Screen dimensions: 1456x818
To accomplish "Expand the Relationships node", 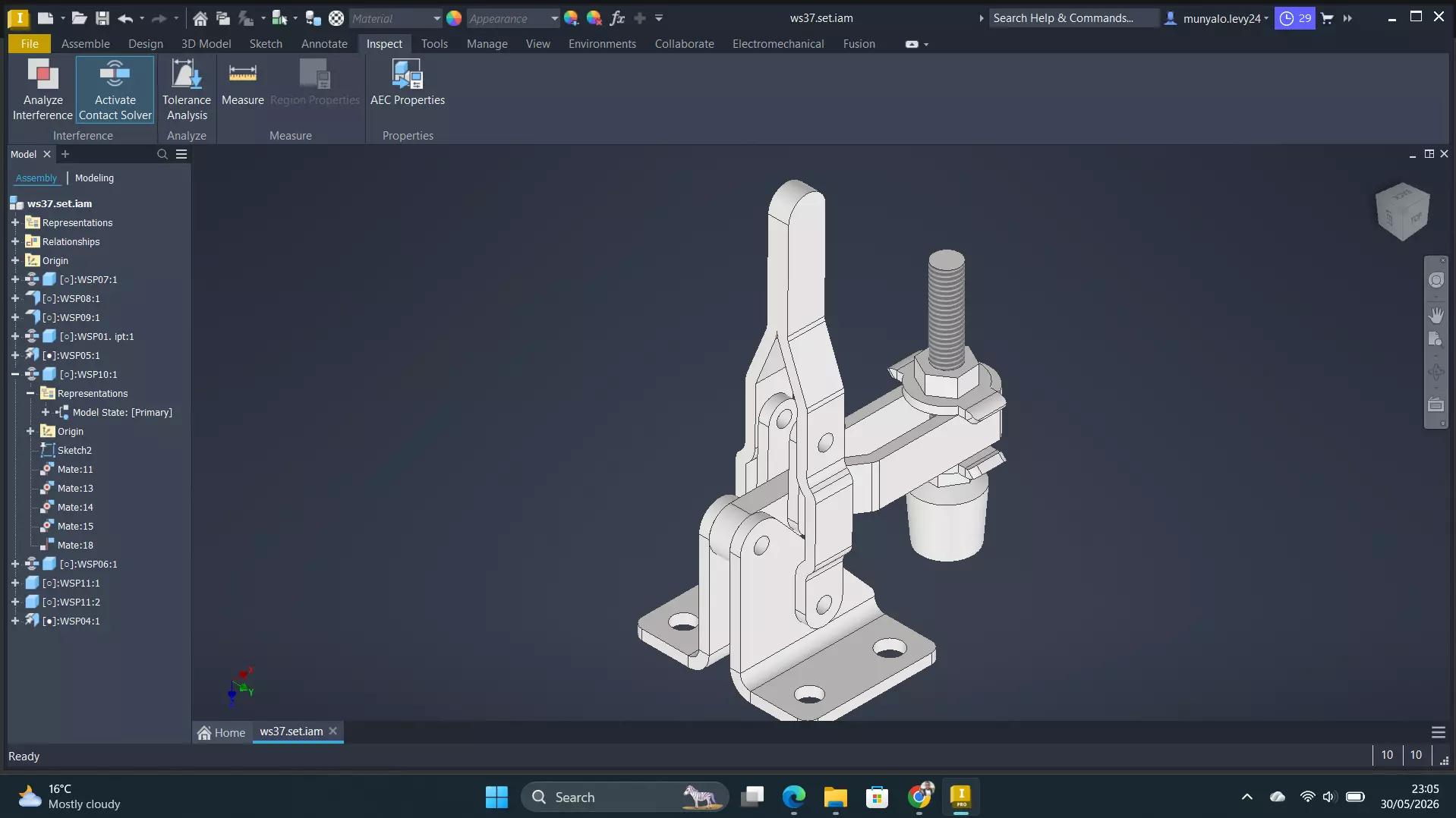I will [15, 241].
